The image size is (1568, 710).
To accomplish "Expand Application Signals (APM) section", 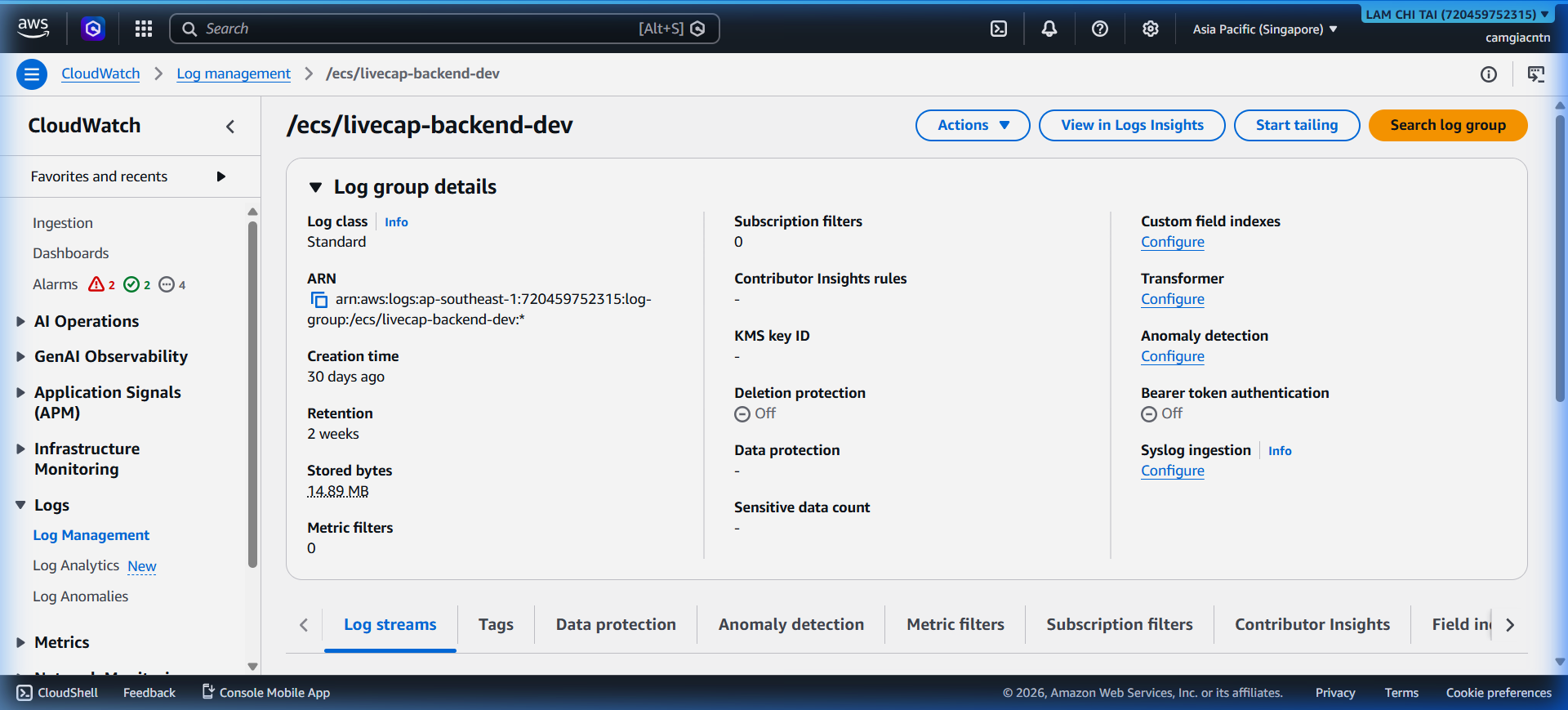I will (x=21, y=392).
